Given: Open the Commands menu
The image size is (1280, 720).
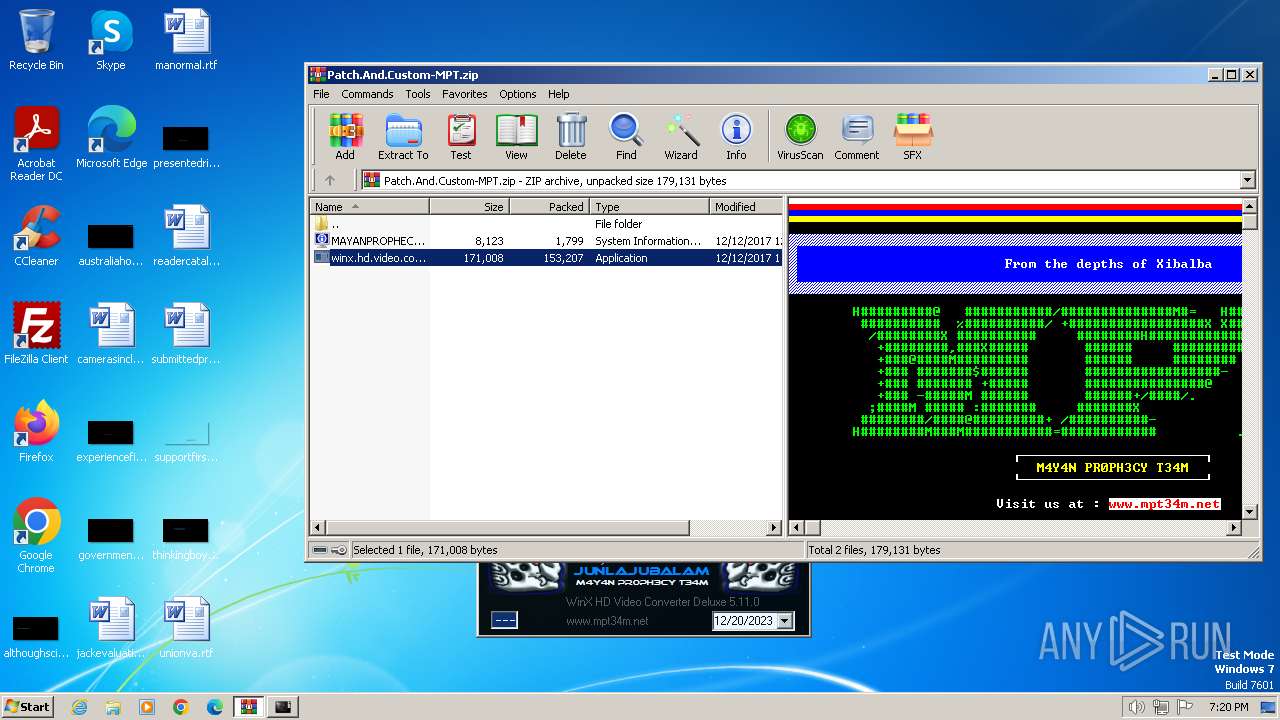Looking at the screenshot, I should (x=367, y=94).
